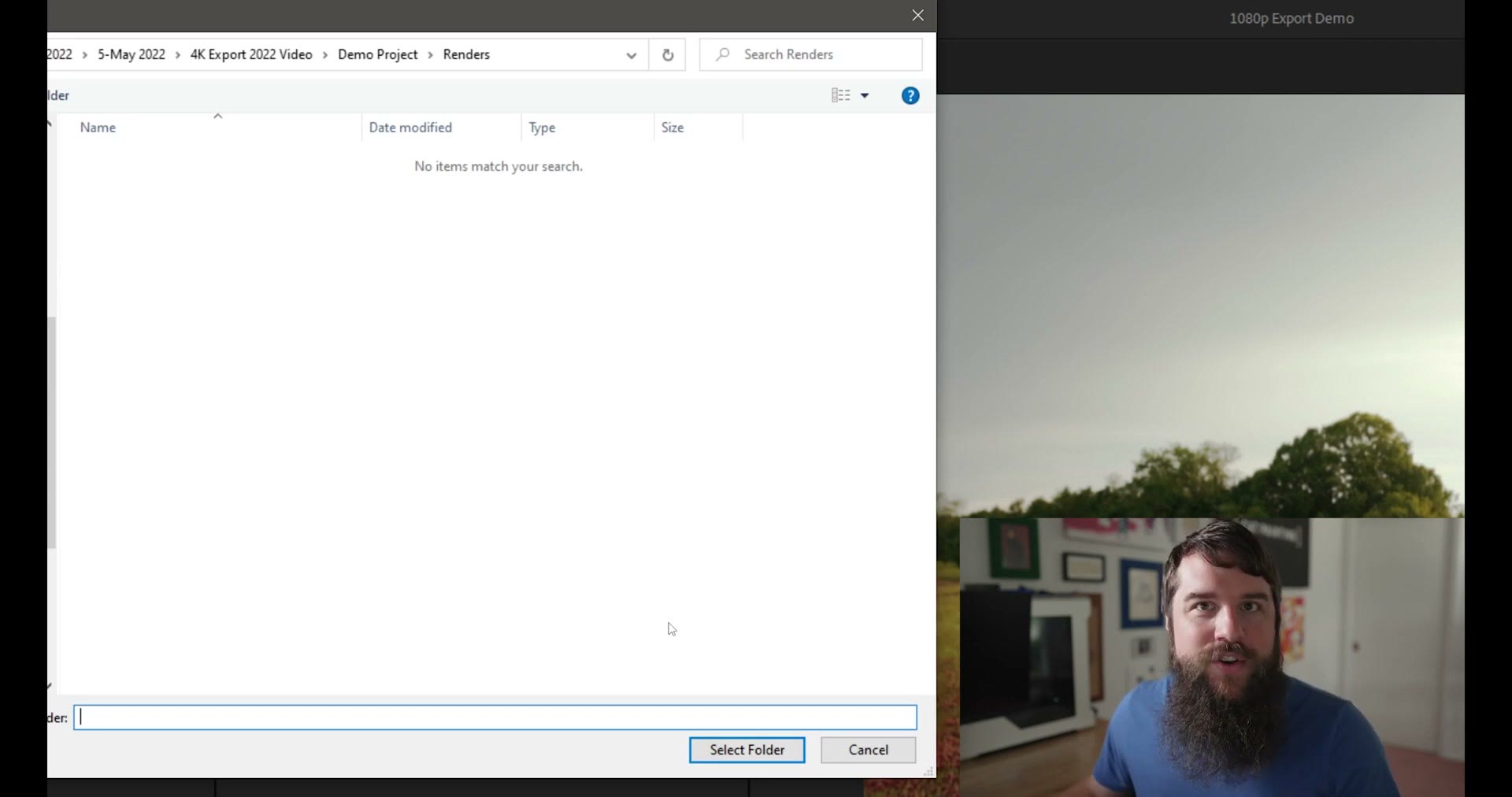The width and height of the screenshot is (1512, 797).
Task: Open the address bar history dropdown
Action: 631,55
